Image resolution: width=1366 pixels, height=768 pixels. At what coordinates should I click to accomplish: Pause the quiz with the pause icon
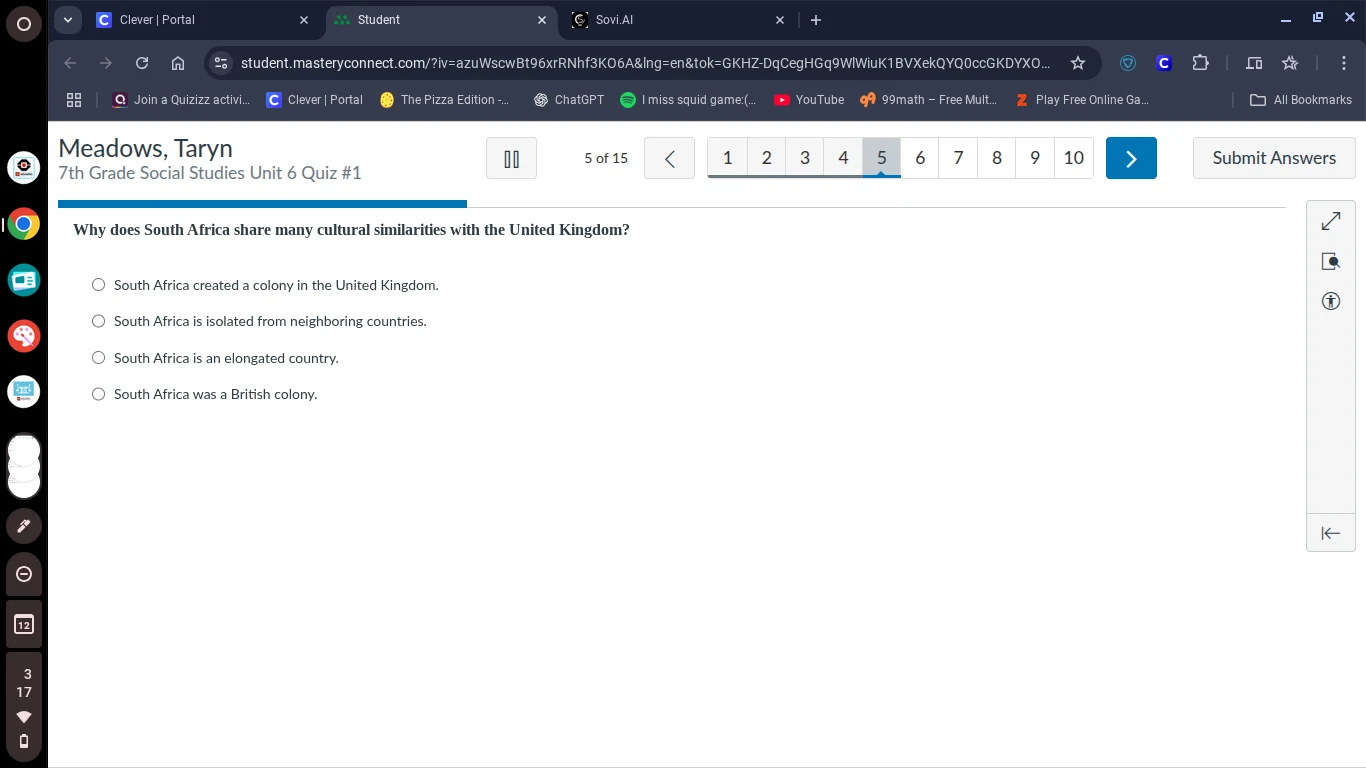[x=511, y=158]
